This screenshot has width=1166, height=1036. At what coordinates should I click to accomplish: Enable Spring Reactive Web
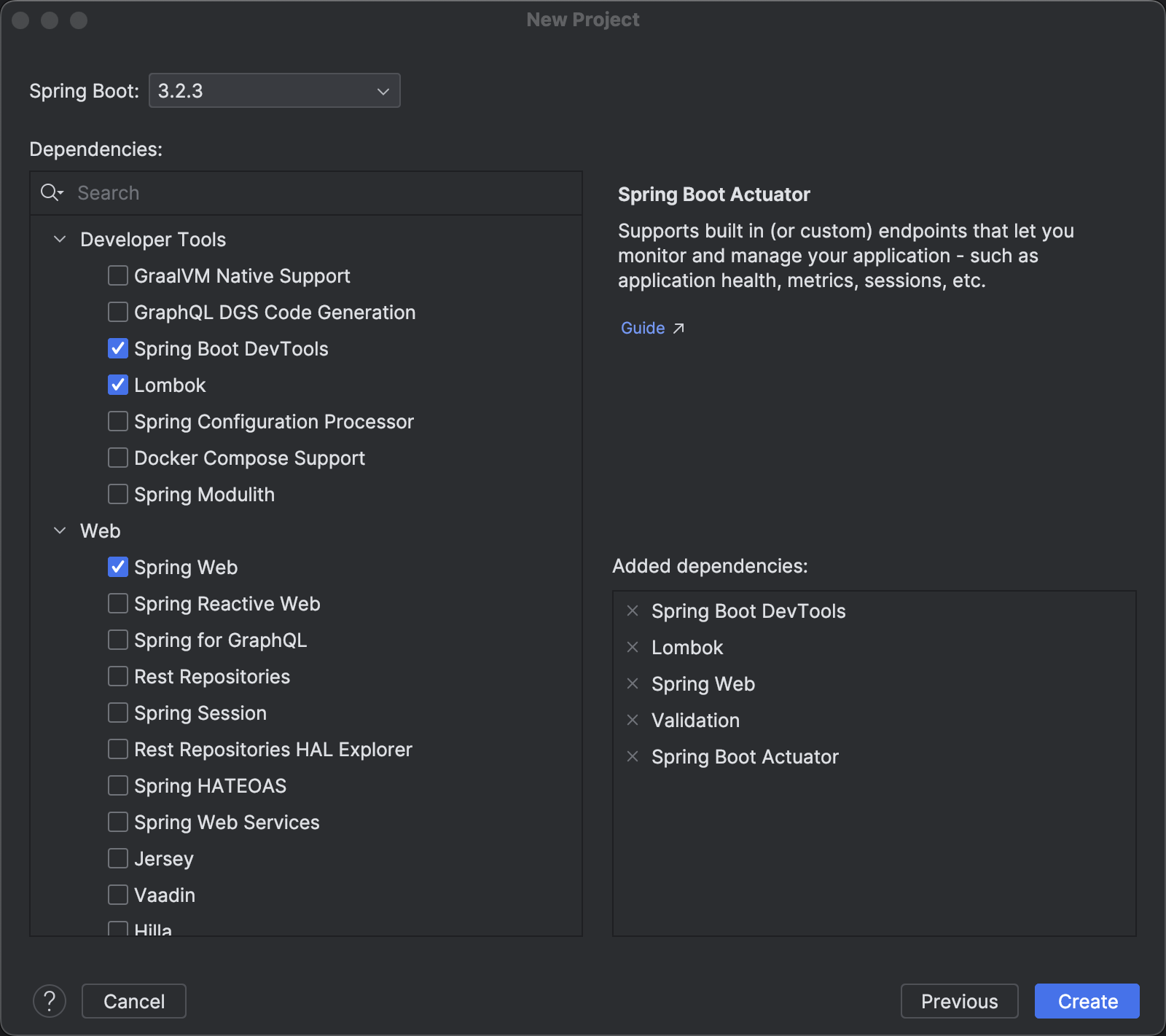tap(118, 603)
